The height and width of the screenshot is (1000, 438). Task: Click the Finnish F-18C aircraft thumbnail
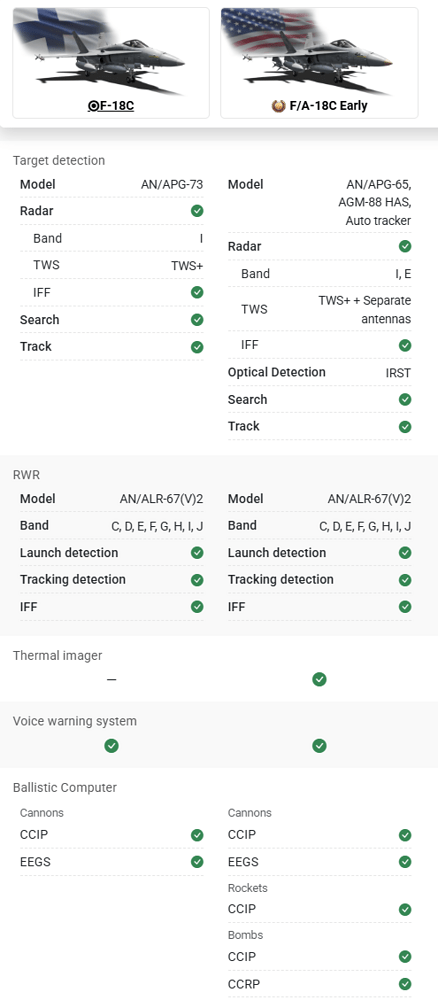112,52
